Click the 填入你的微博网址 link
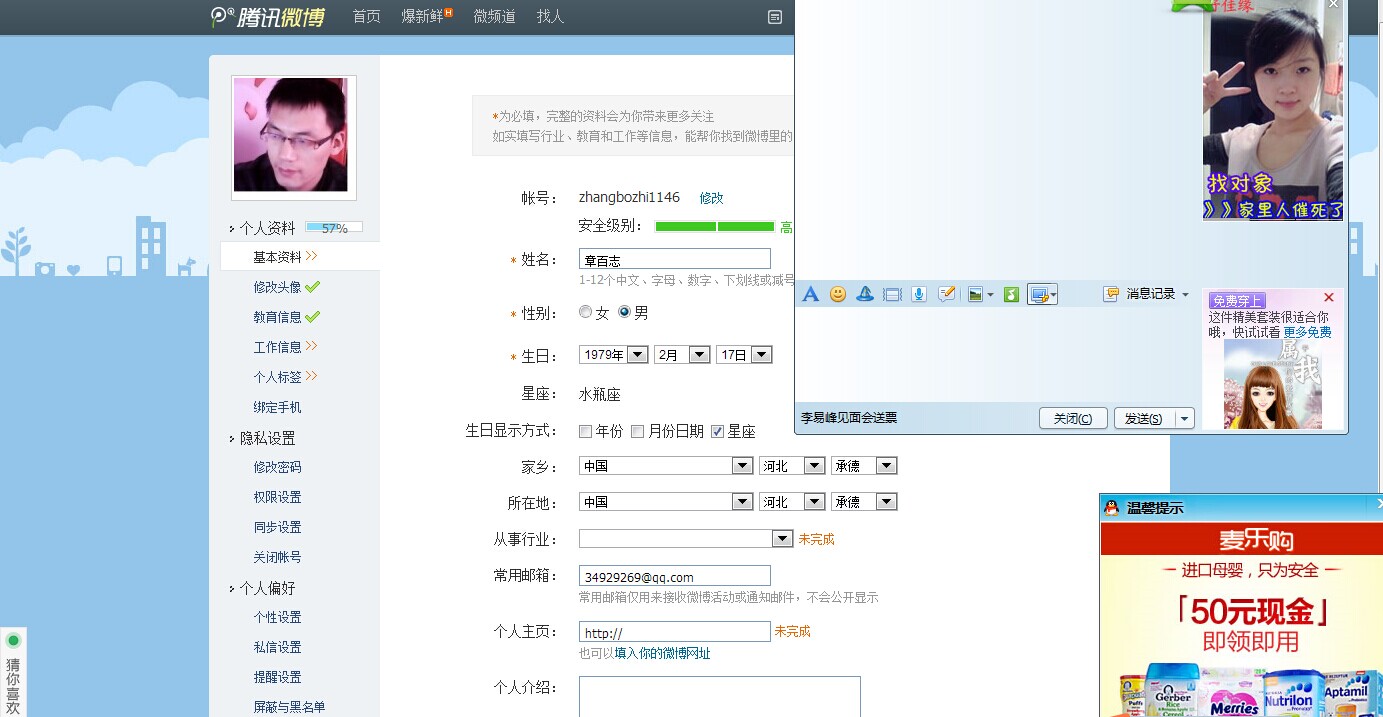Viewport: 1383px width, 717px height. click(x=662, y=653)
